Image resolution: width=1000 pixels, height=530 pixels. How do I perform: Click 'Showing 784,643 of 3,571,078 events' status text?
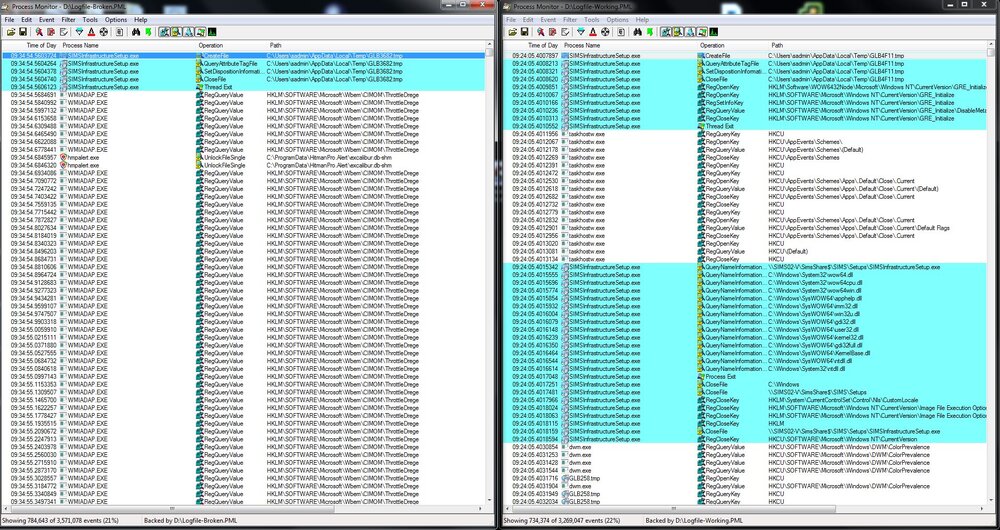tap(60, 521)
